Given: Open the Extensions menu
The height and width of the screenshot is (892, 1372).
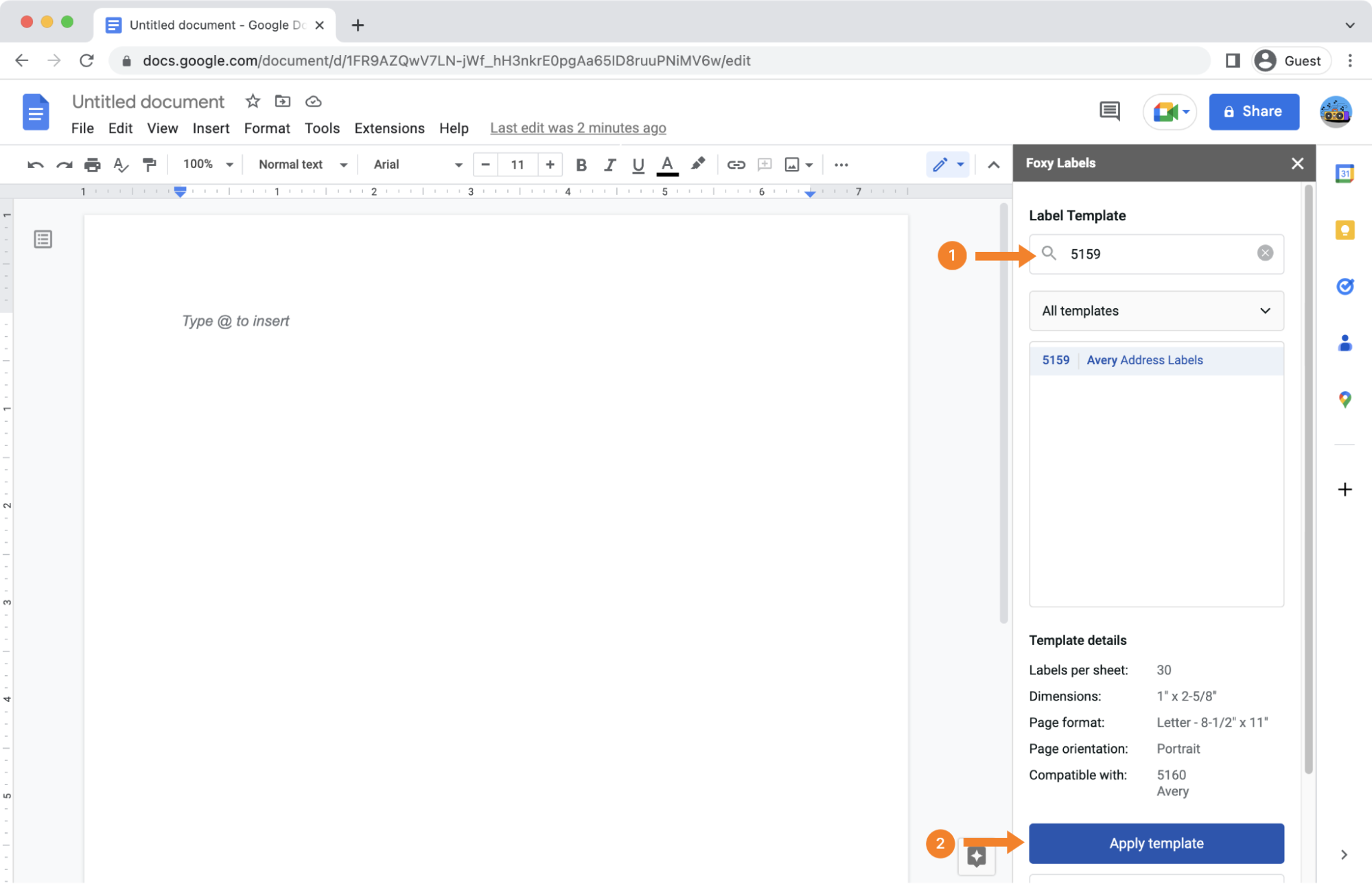Looking at the screenshot, I should (x=389, y=128).
